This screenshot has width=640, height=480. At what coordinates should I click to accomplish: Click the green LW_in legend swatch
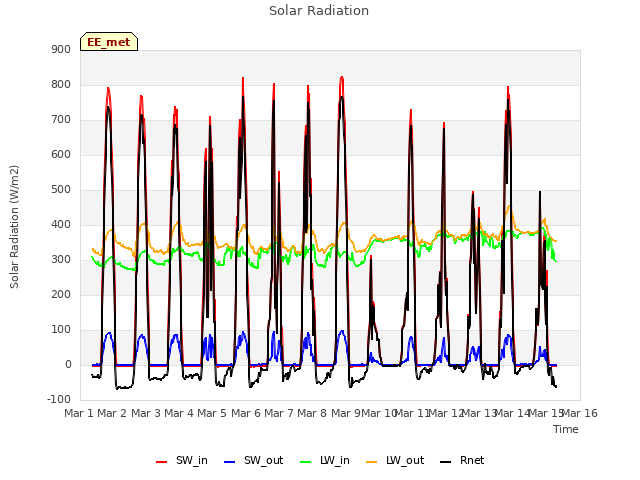306,462
